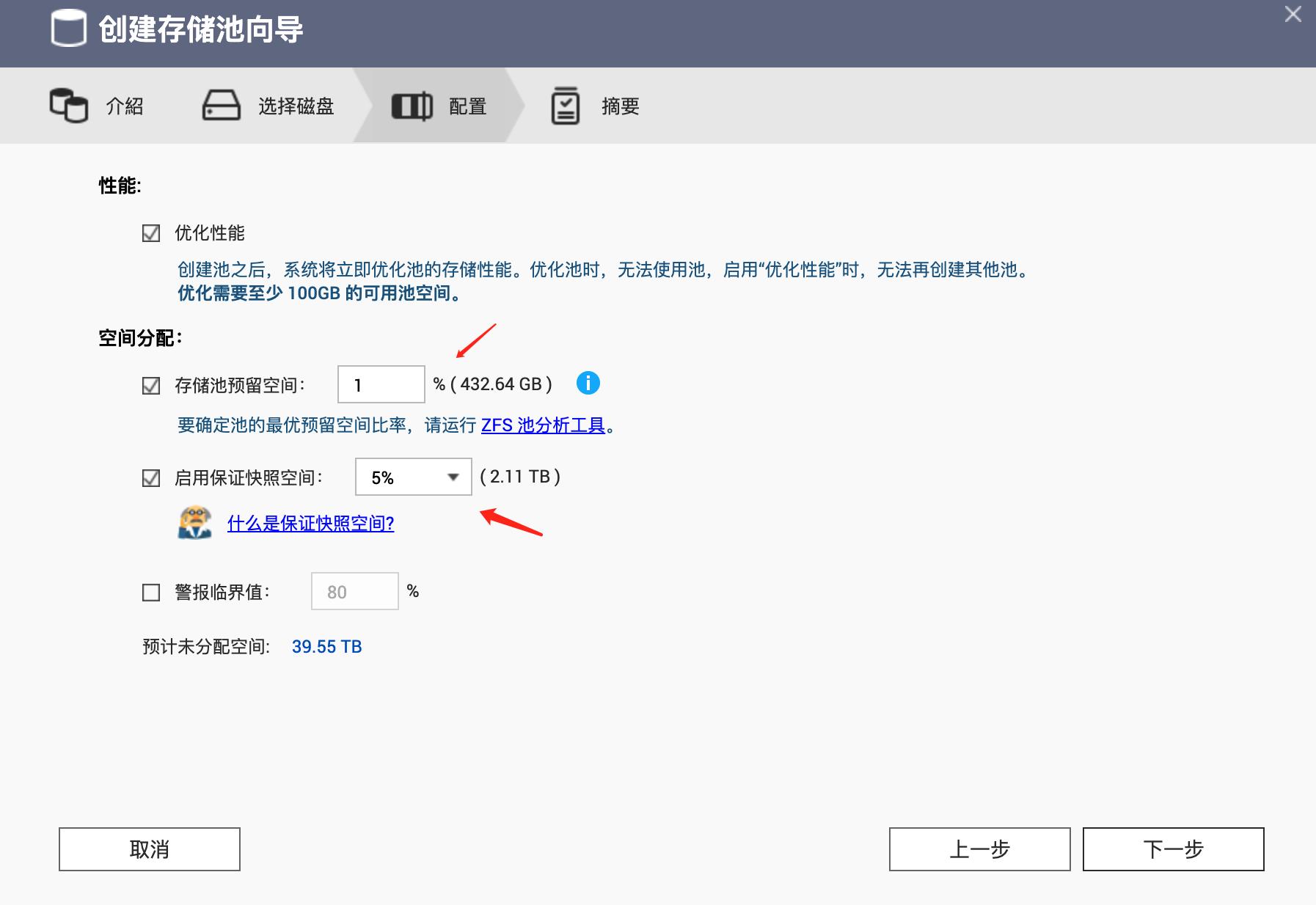The image size is (1316, 905).
Task: Click the professor helper icon
Action: [x=192, y=524]
